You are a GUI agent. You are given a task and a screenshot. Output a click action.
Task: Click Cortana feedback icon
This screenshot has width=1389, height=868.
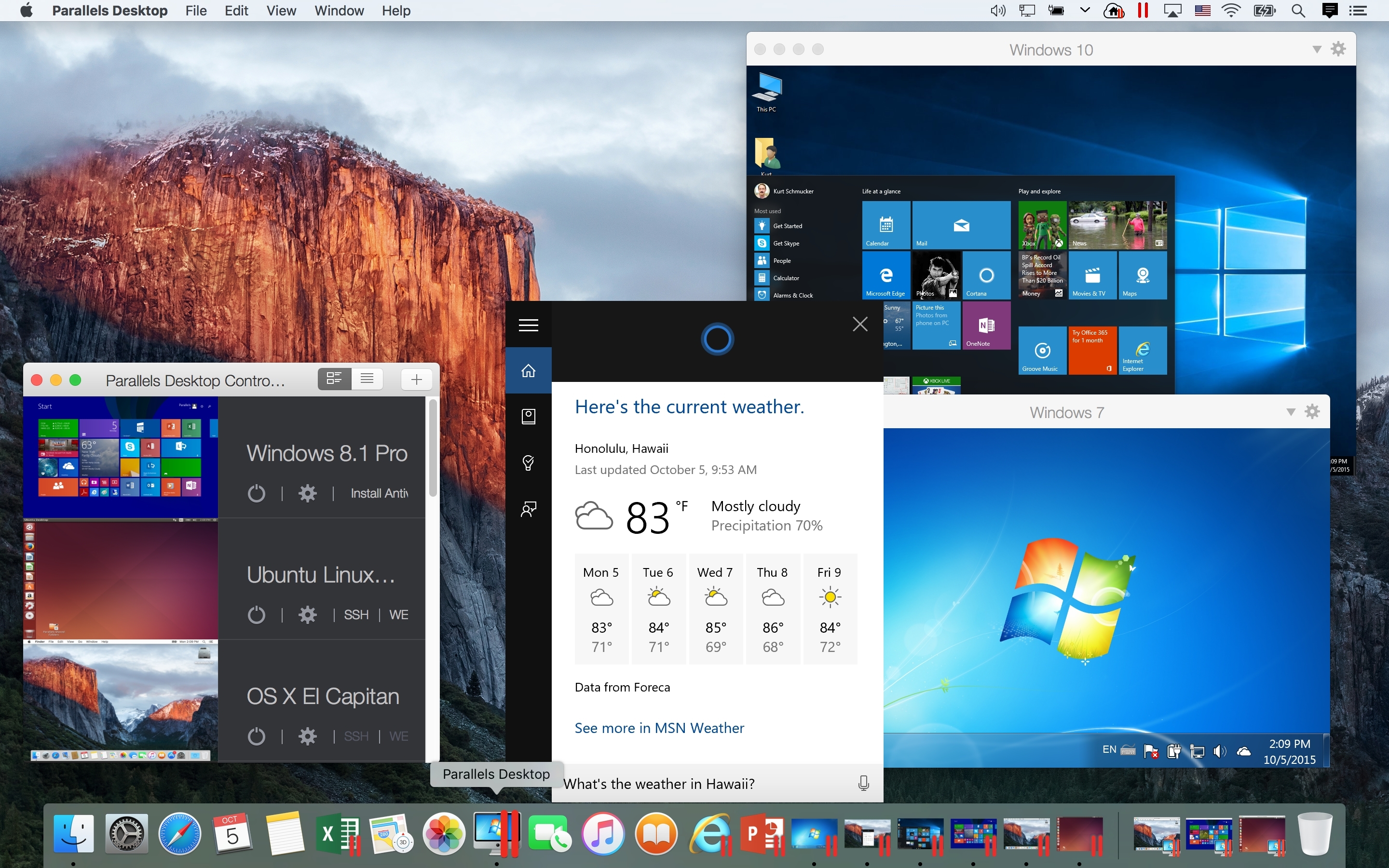pyautogui.click(x=528, y=509)
